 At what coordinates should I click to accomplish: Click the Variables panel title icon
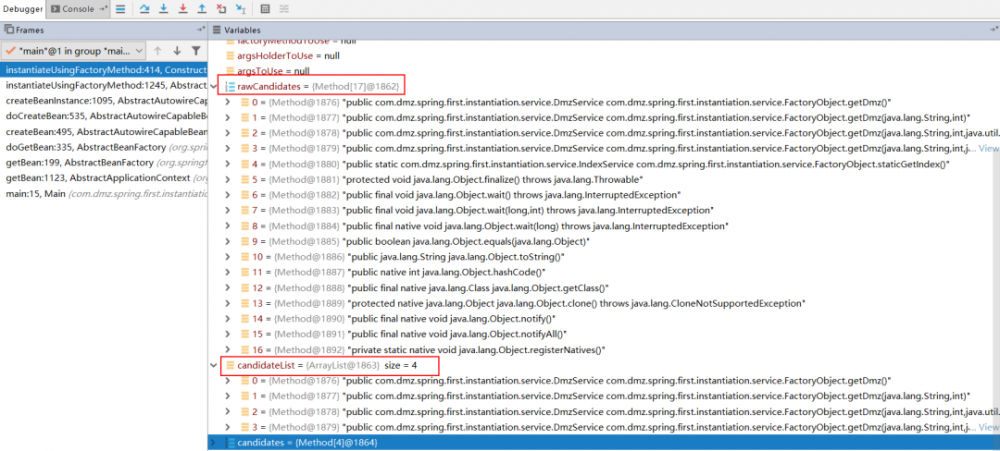tap(217, 30)
